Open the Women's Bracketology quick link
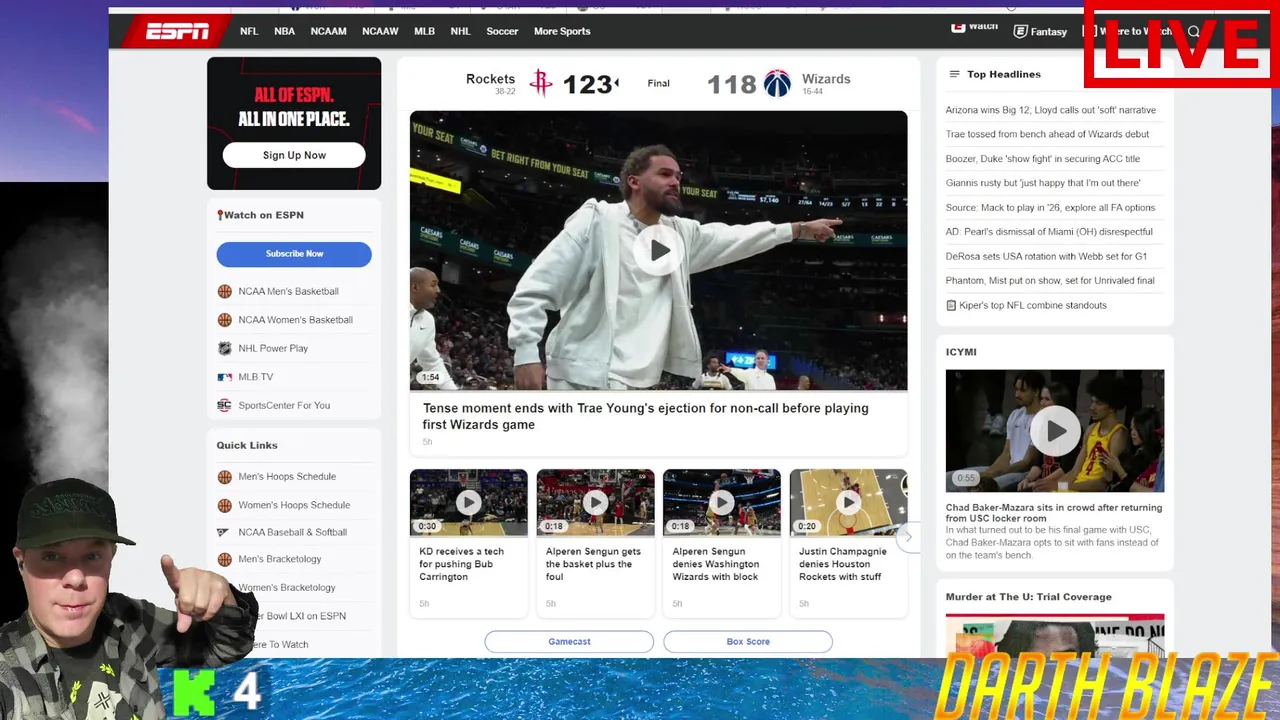 click(287, 588)
